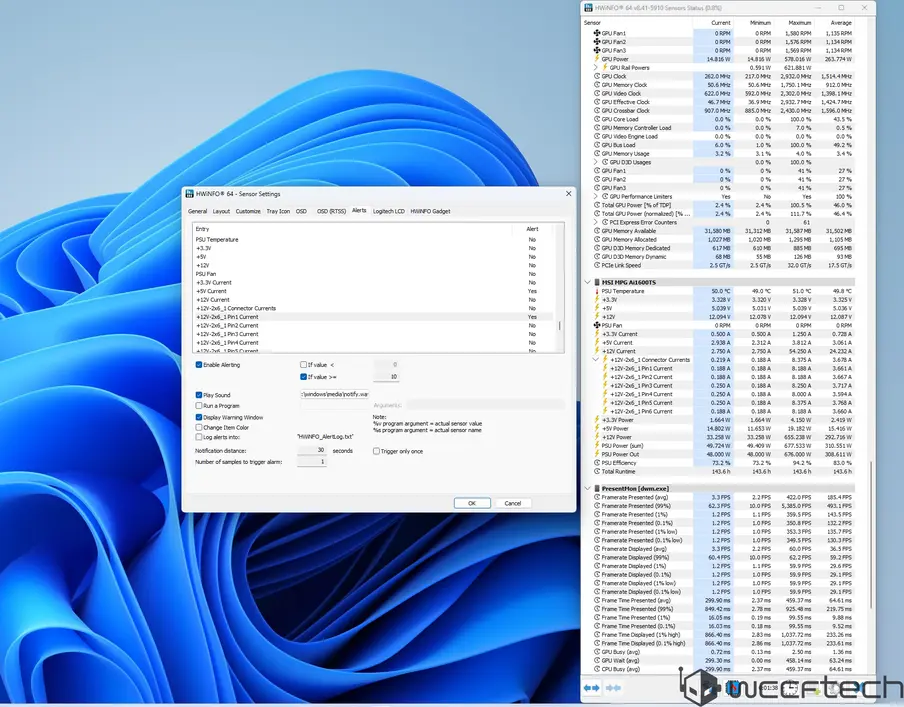Click lightning icon of +12V-2x6_1 Pin6 Current sensor
The height and width of the screenshot is (707, 904).
pos(605,411)
